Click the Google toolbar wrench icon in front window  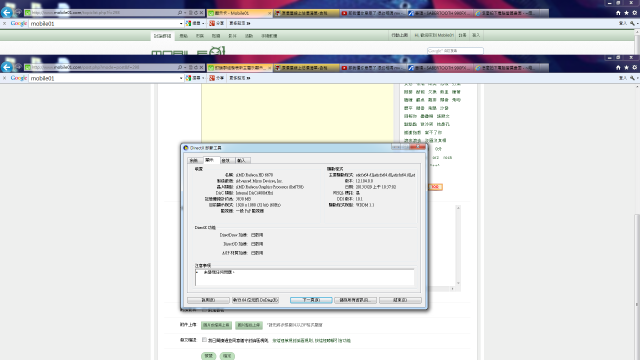[632, 78]
